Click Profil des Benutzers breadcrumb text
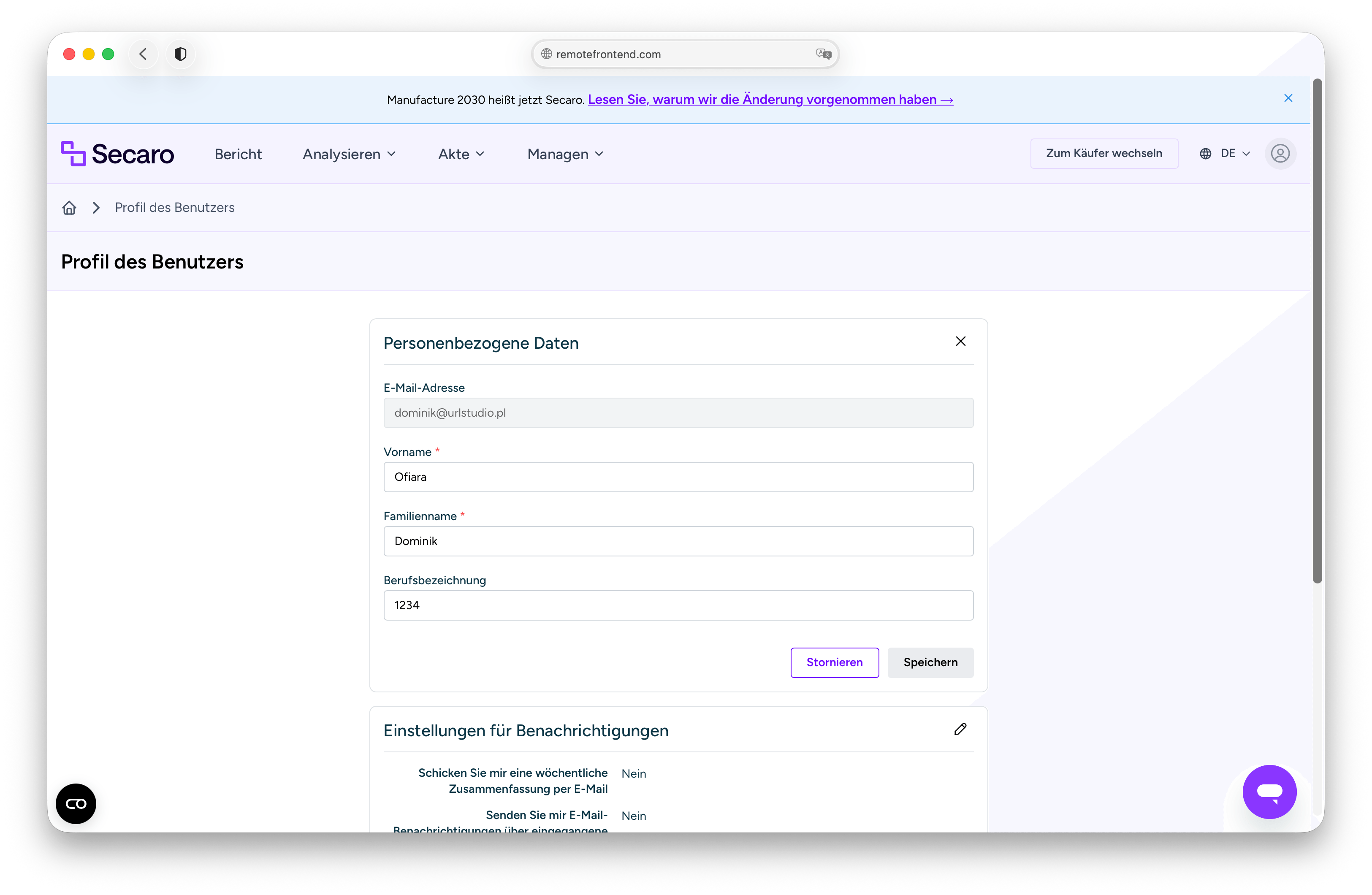 175,208
